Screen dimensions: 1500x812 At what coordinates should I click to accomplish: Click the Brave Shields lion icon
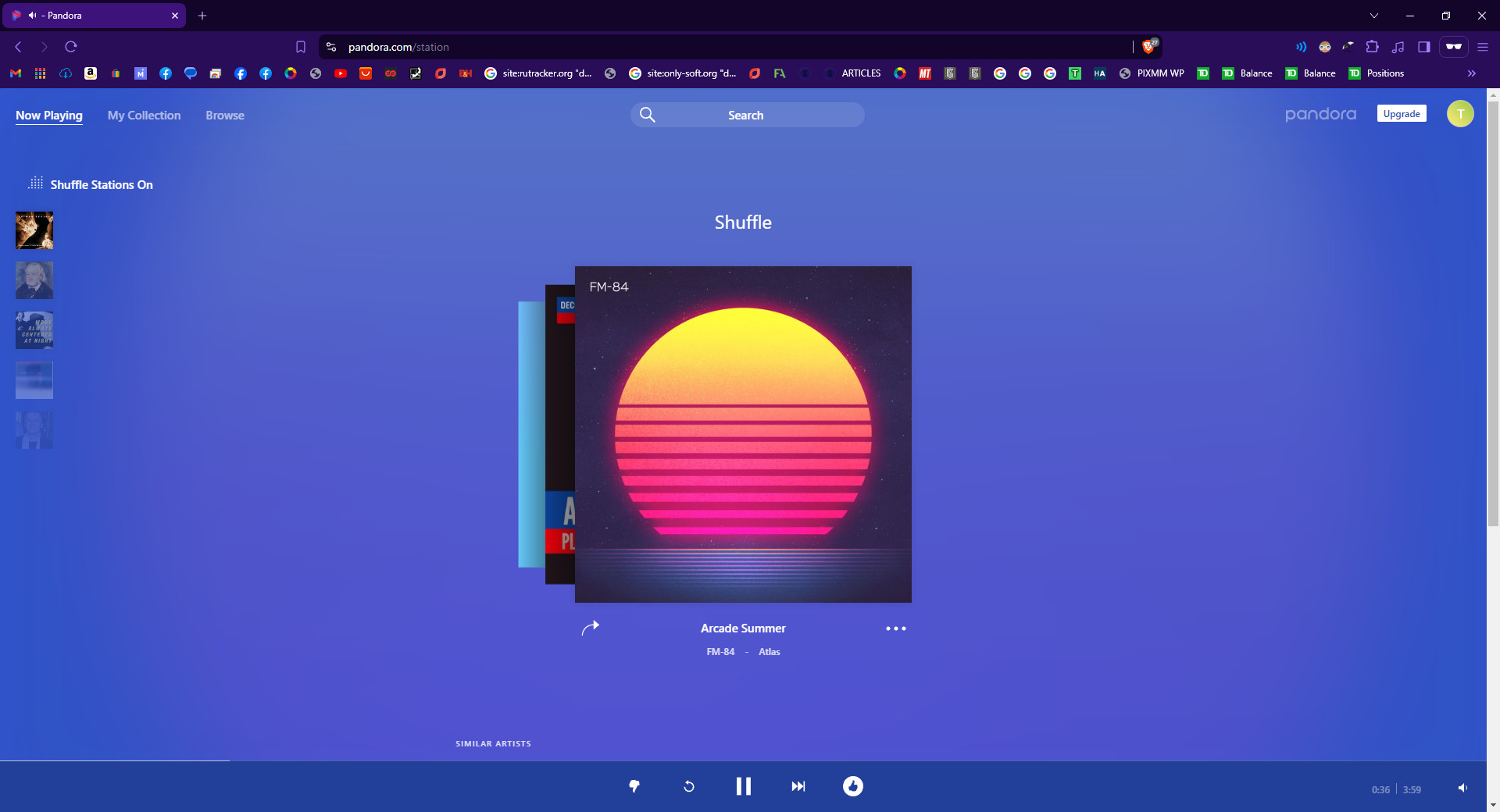pyautogui.click(x=1148, y=47)
